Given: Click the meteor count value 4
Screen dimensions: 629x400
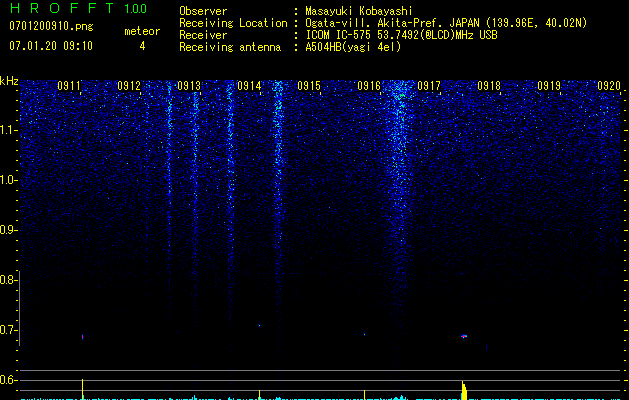Looking at the screenshot, I should [x=142, y=46].
